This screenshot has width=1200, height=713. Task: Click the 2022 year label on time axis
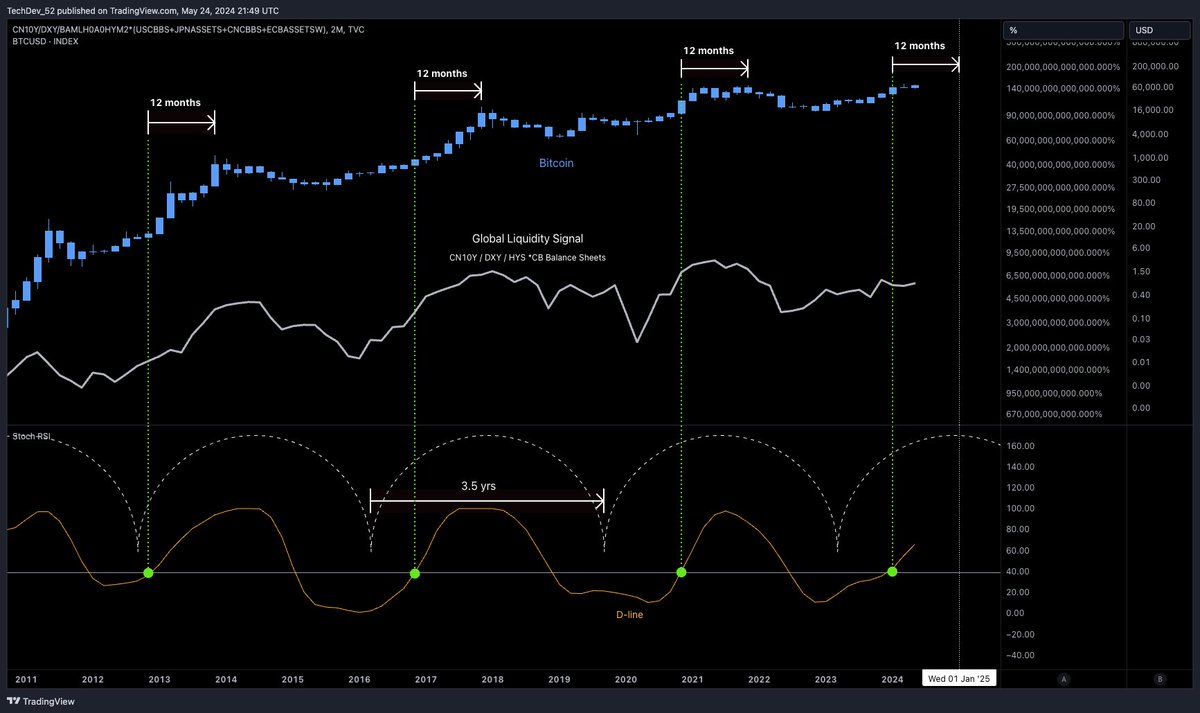click(759, 679)
